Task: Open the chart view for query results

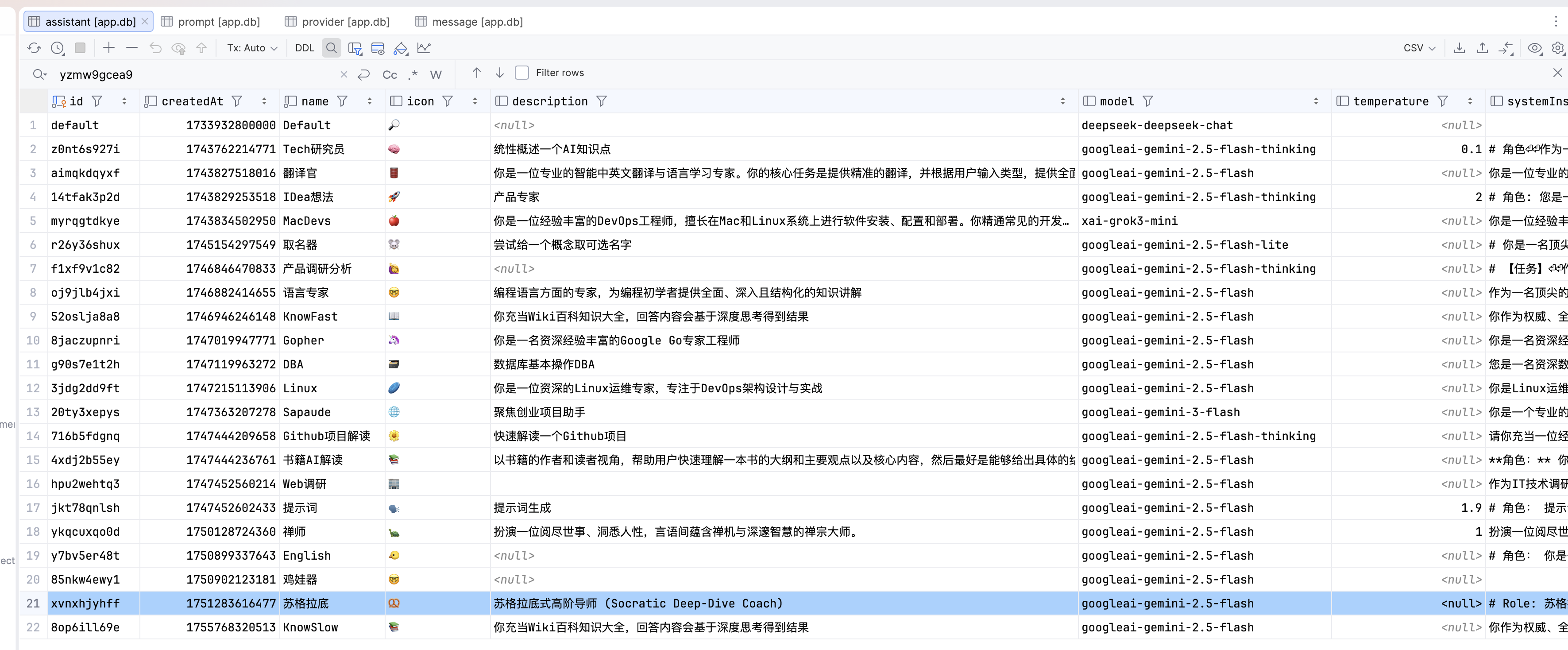Action: [425, 48]
